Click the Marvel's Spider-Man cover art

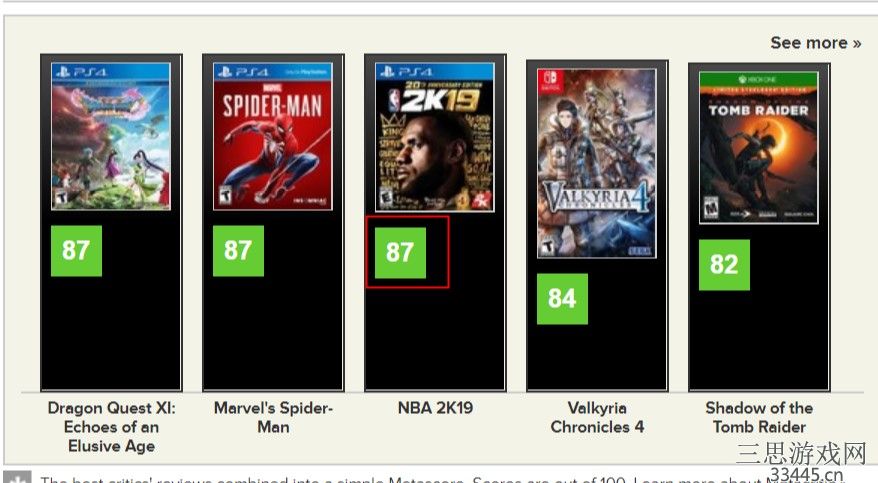pyautogui.click(x=273, y=136)
